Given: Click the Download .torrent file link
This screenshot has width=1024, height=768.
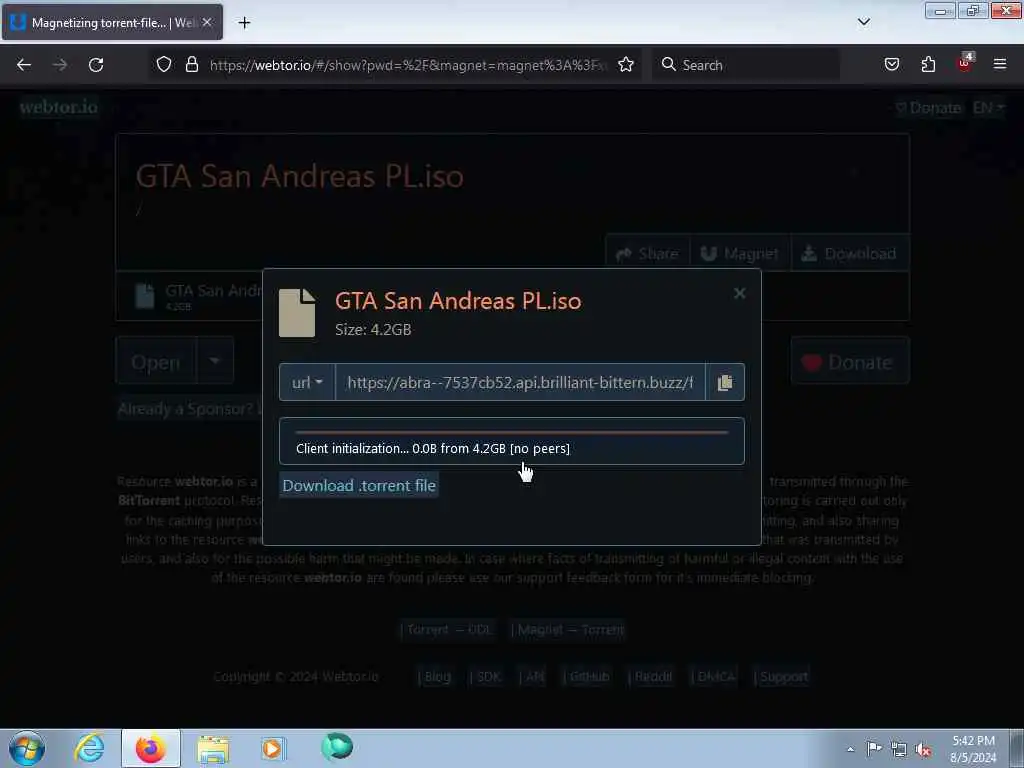Looking at the screenshot, I should coord(359,485).
